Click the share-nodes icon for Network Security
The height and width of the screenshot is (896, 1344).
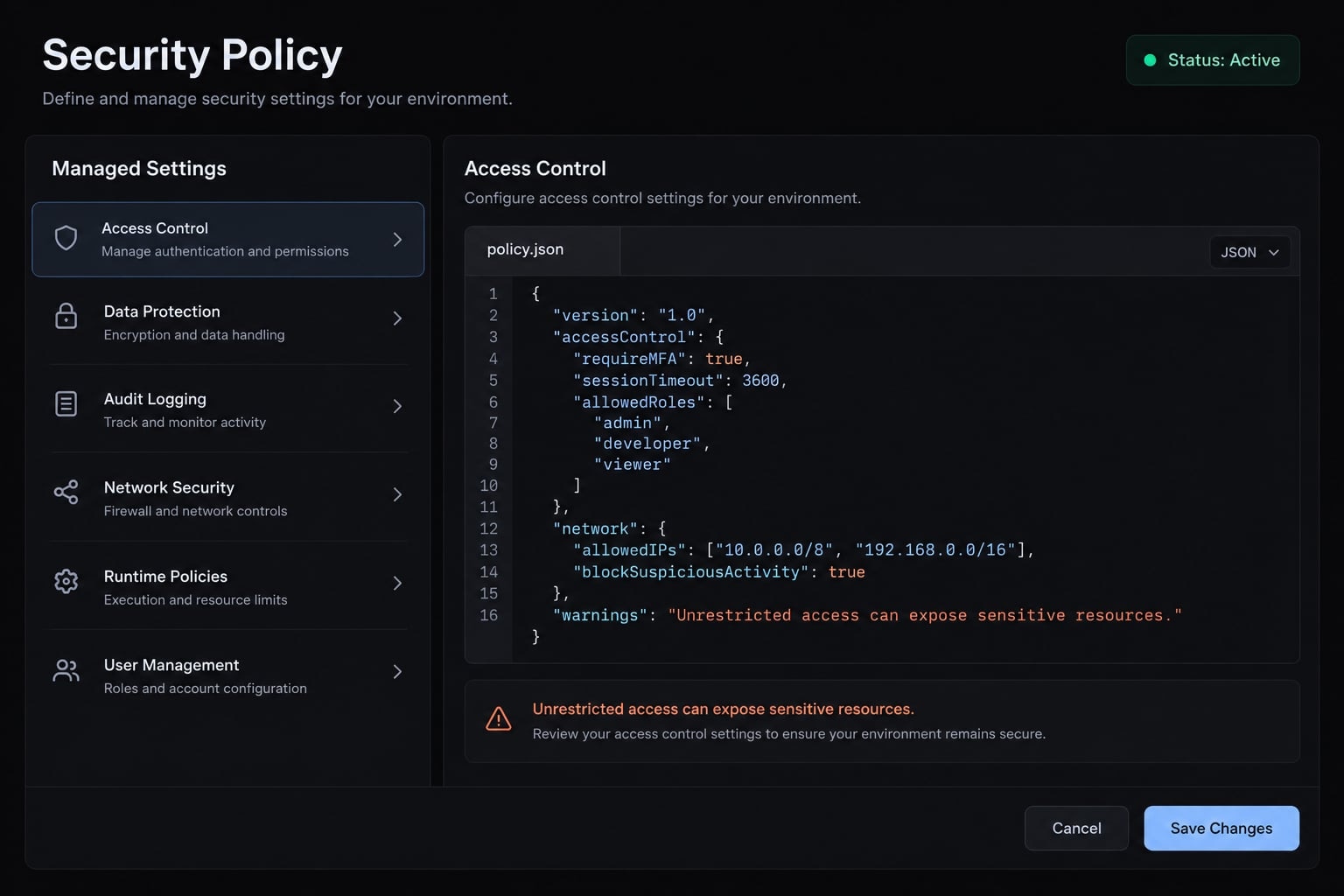pos(66,493)
